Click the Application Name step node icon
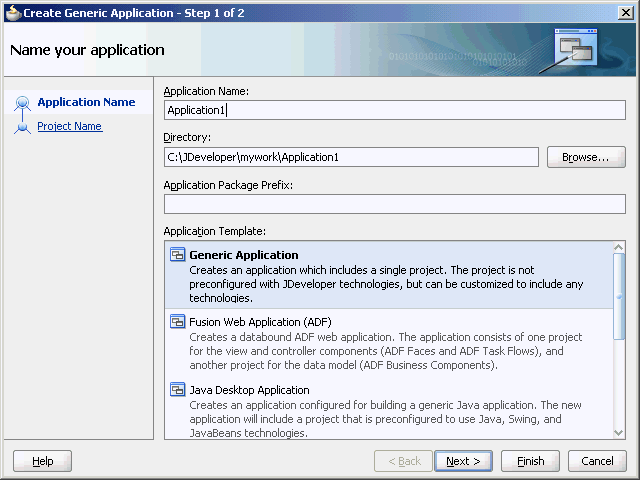 tap(22, 102)
